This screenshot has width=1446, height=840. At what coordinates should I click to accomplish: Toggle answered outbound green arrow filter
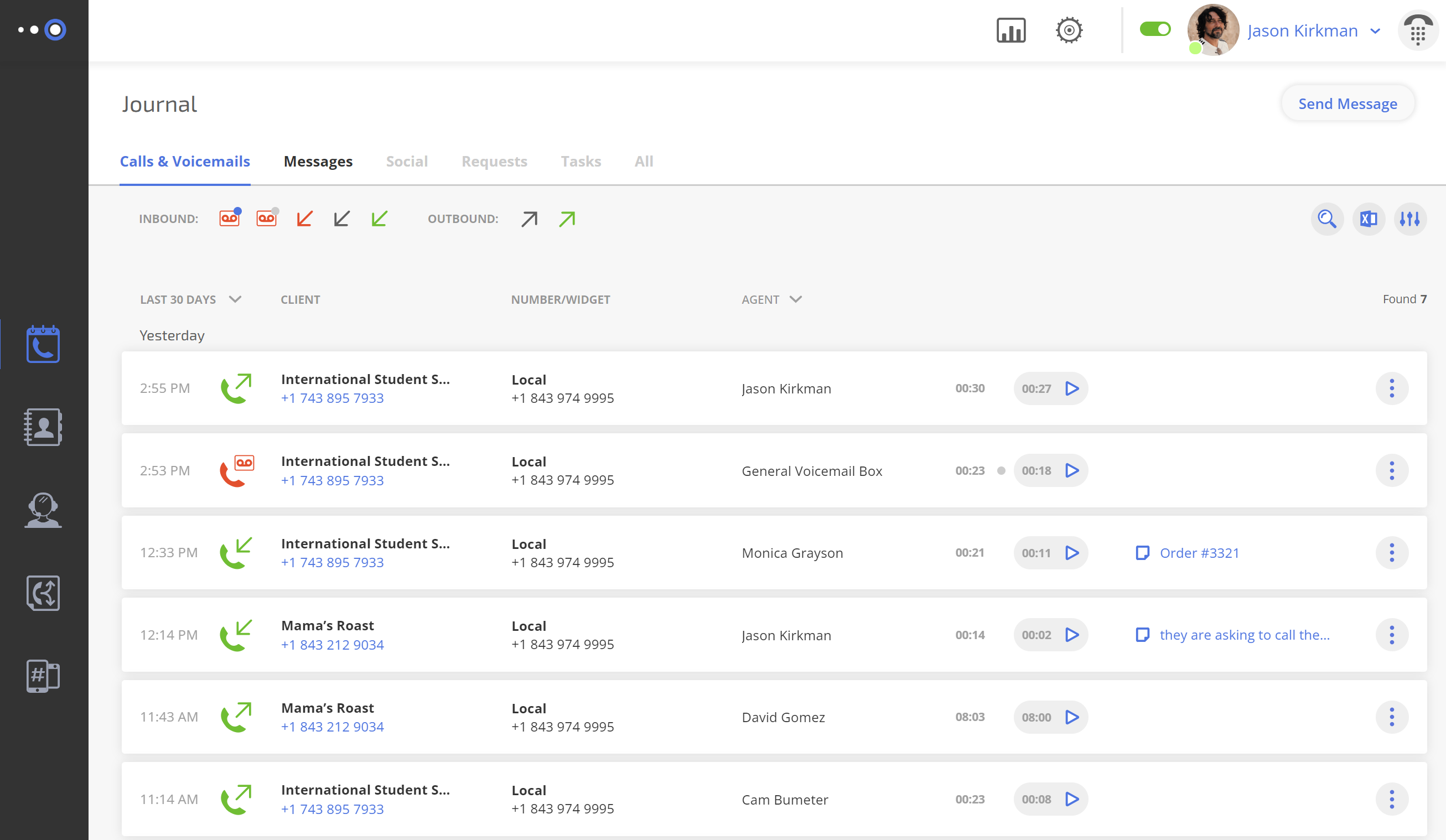tap(567, 219)
